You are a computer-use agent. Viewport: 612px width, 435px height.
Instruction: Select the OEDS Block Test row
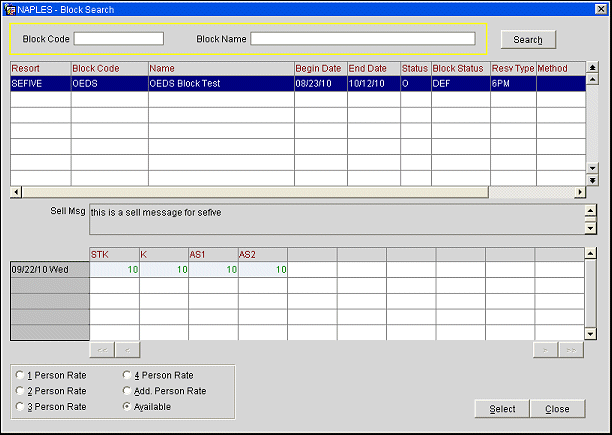point(220,84)
